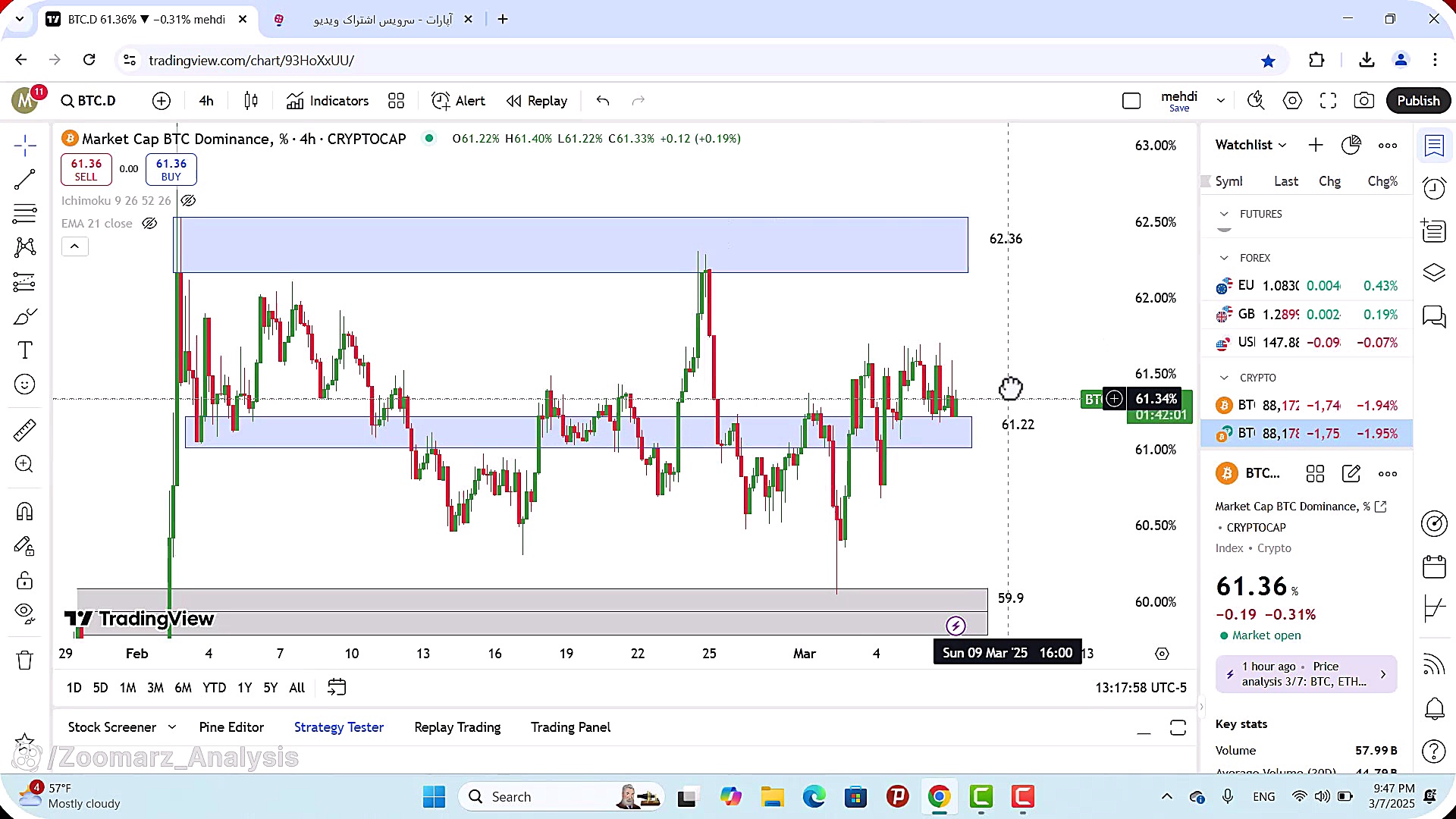The height and width of the screenshot is (819, 1456).
Task: Select the trend line drawing tool
Action: pos(25,179)
